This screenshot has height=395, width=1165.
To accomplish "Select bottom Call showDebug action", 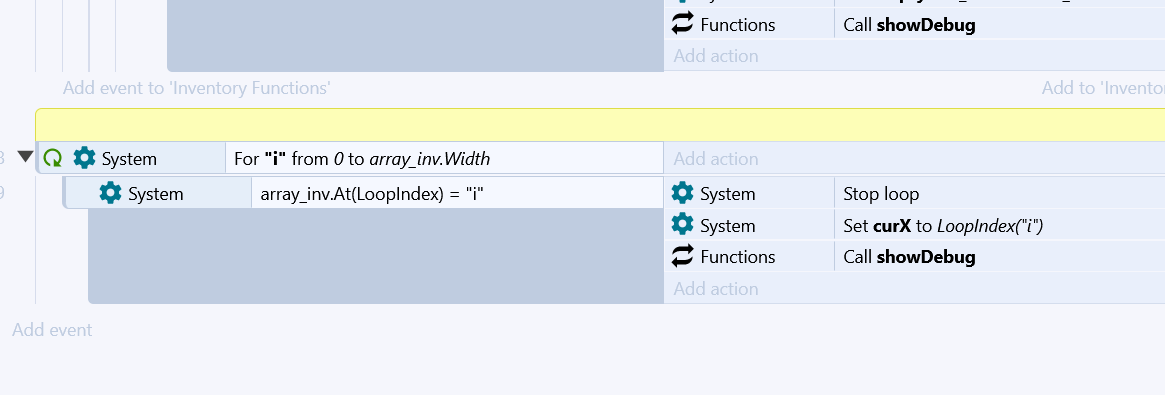I will [x=999, y=257].
